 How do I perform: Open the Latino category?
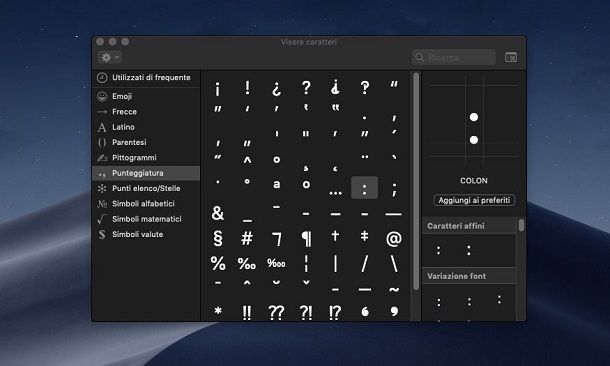coord(146,127)
